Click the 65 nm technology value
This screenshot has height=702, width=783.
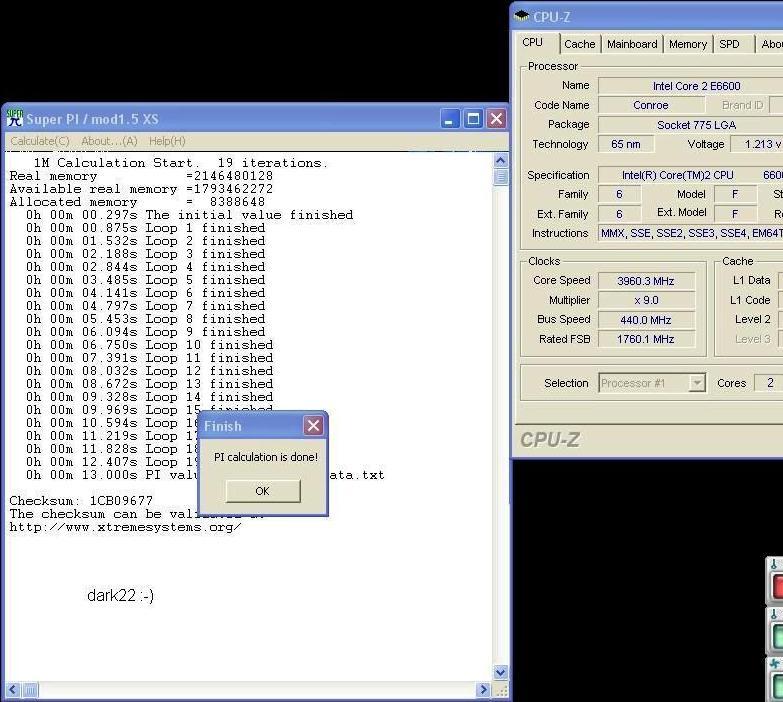626,144
